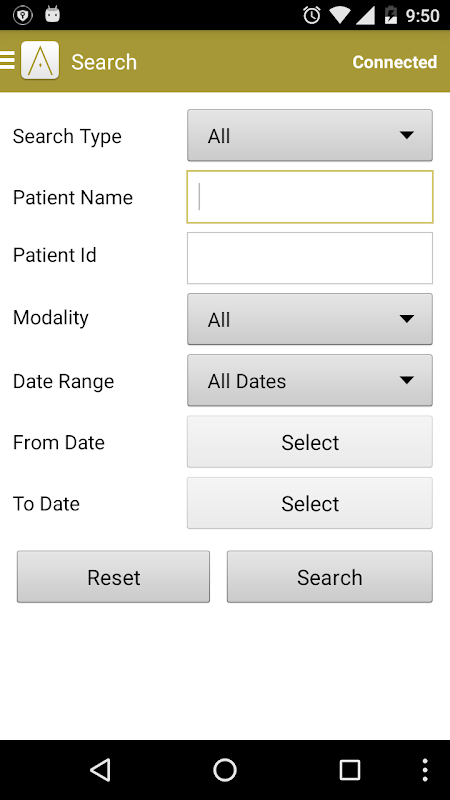Open the Modality dropdown

tap(310, 319)
